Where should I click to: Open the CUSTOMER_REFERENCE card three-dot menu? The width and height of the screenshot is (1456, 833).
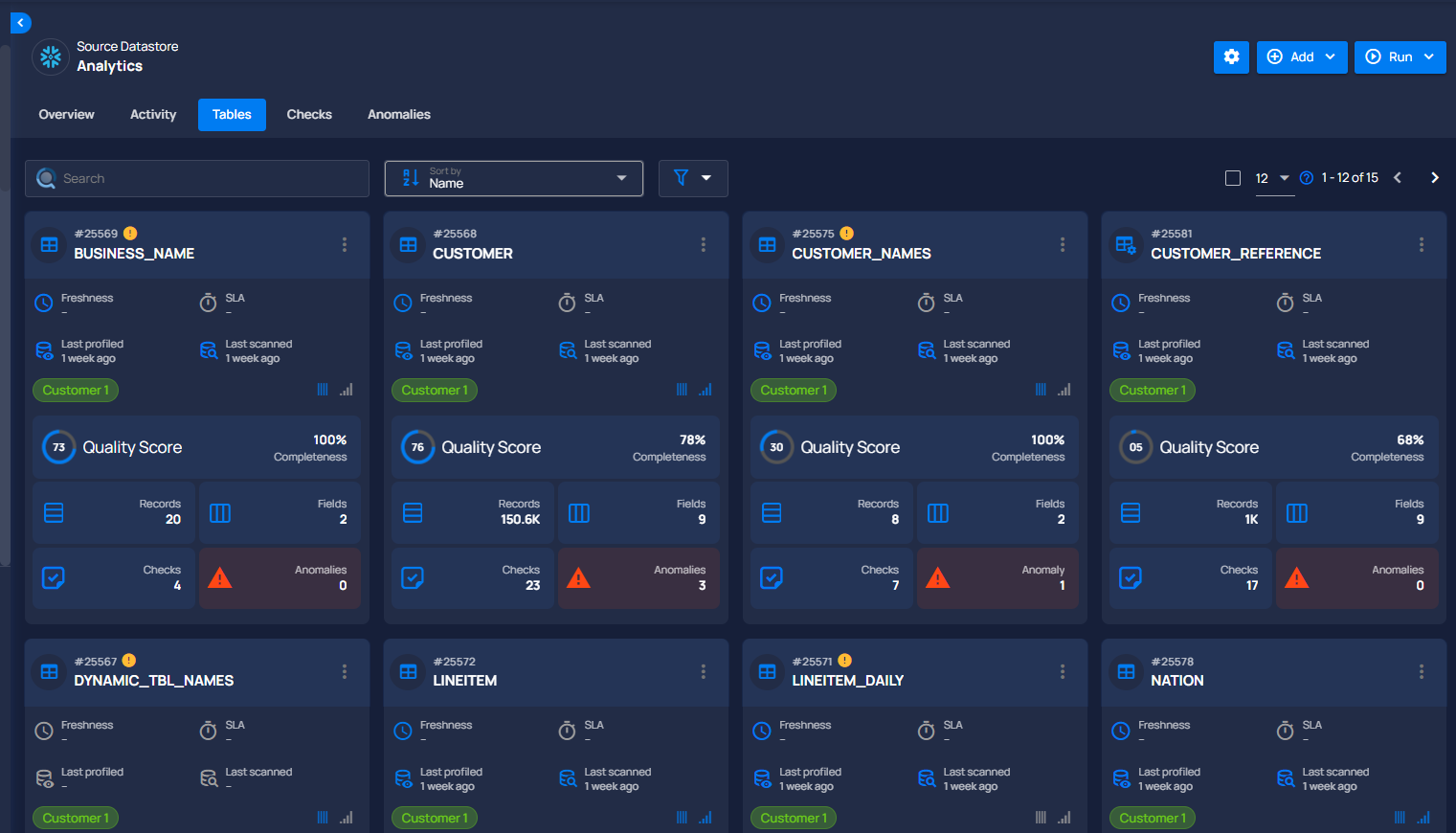(1422, 244)
